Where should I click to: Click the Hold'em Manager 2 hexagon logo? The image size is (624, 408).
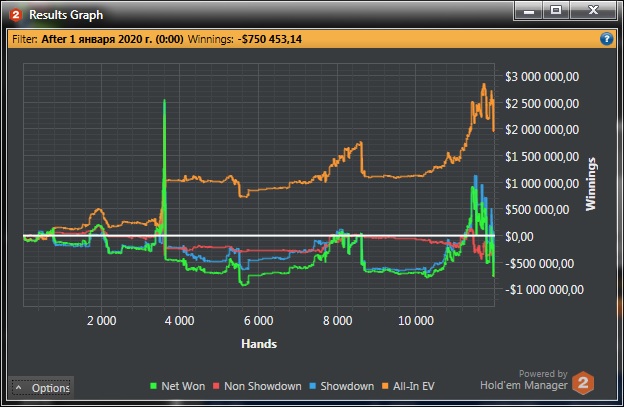click(583, 383)
